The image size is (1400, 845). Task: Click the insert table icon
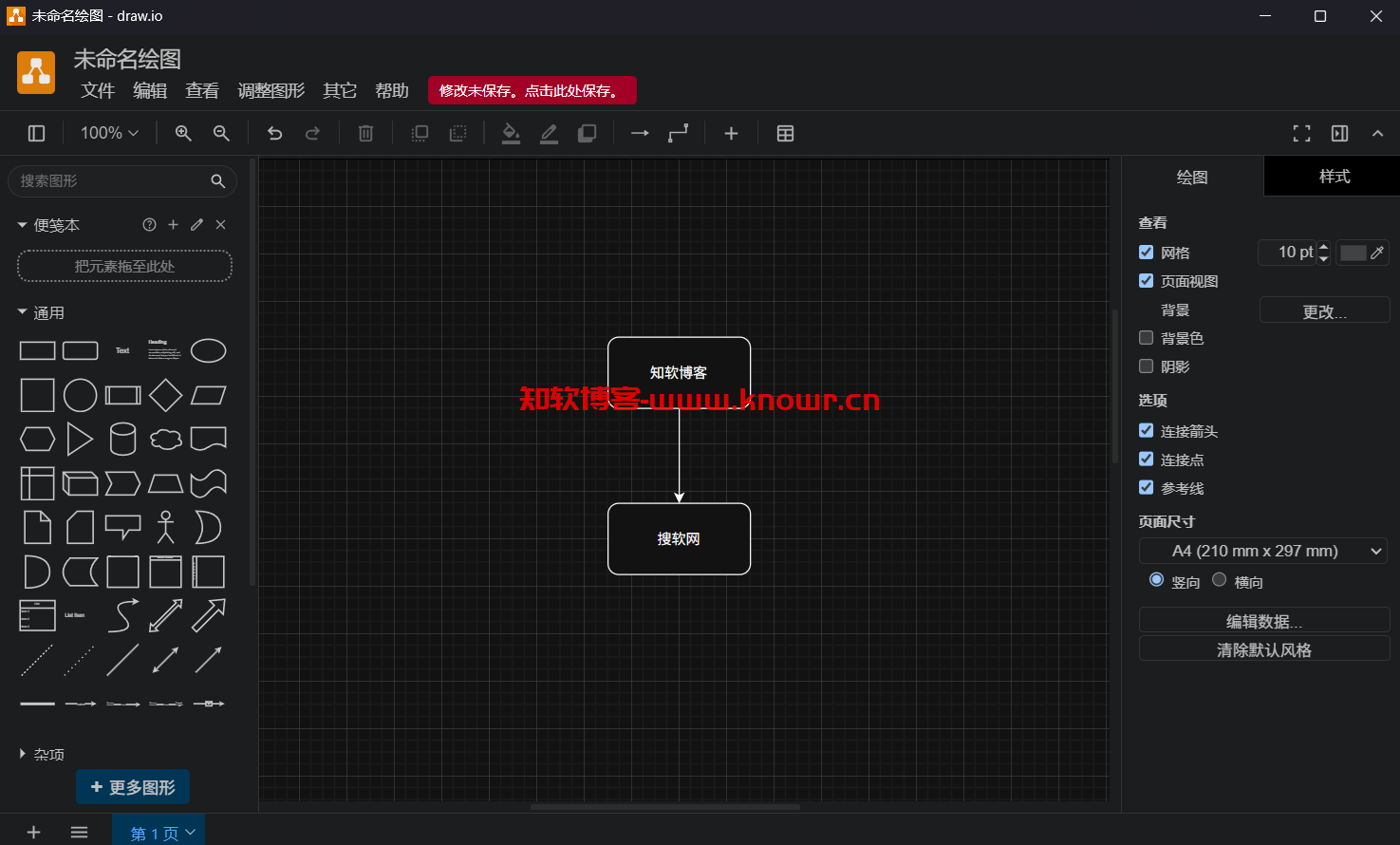[x=785, y=134]
